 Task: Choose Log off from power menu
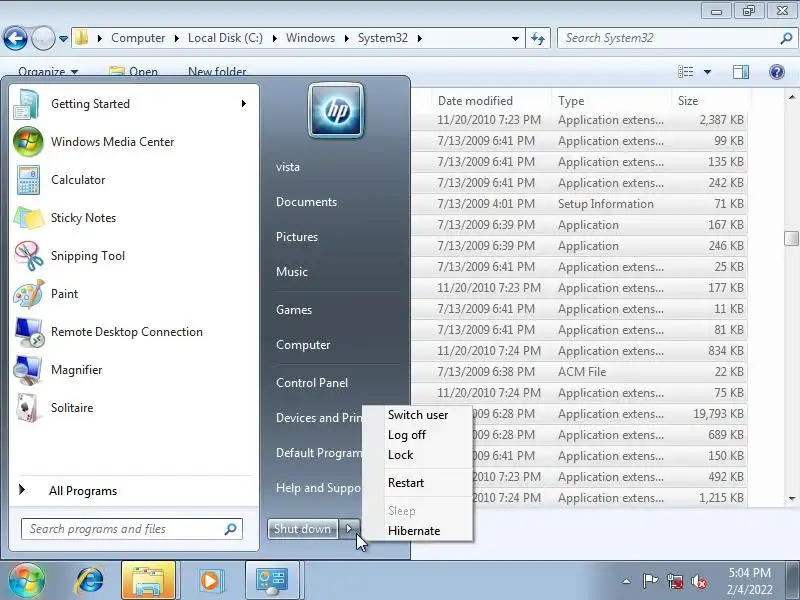point(417,435)
